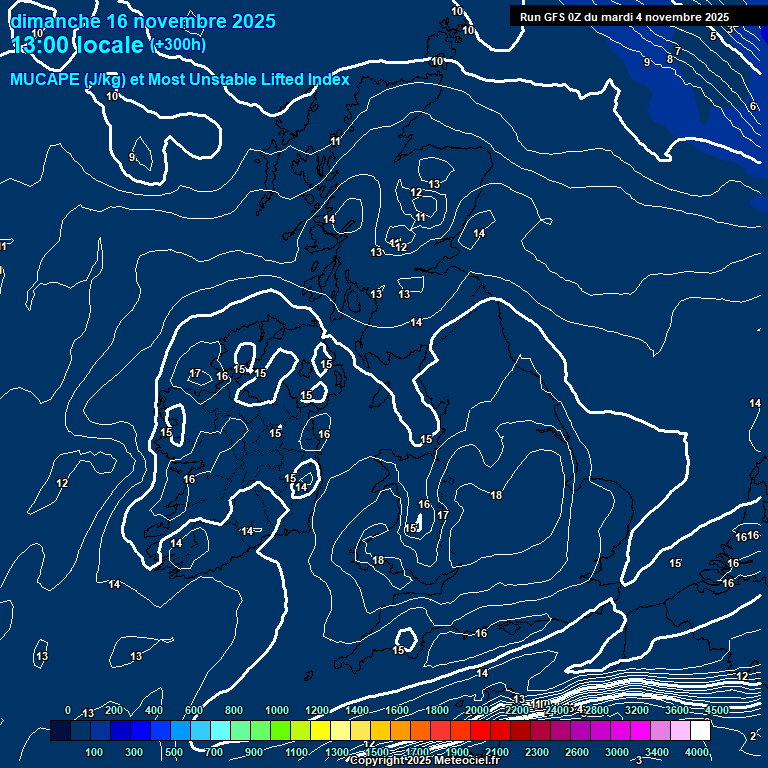Click the 'Copyright 2025 Meteociel.fr' text
Screen dimensions: 768x768
click(425, 760)
